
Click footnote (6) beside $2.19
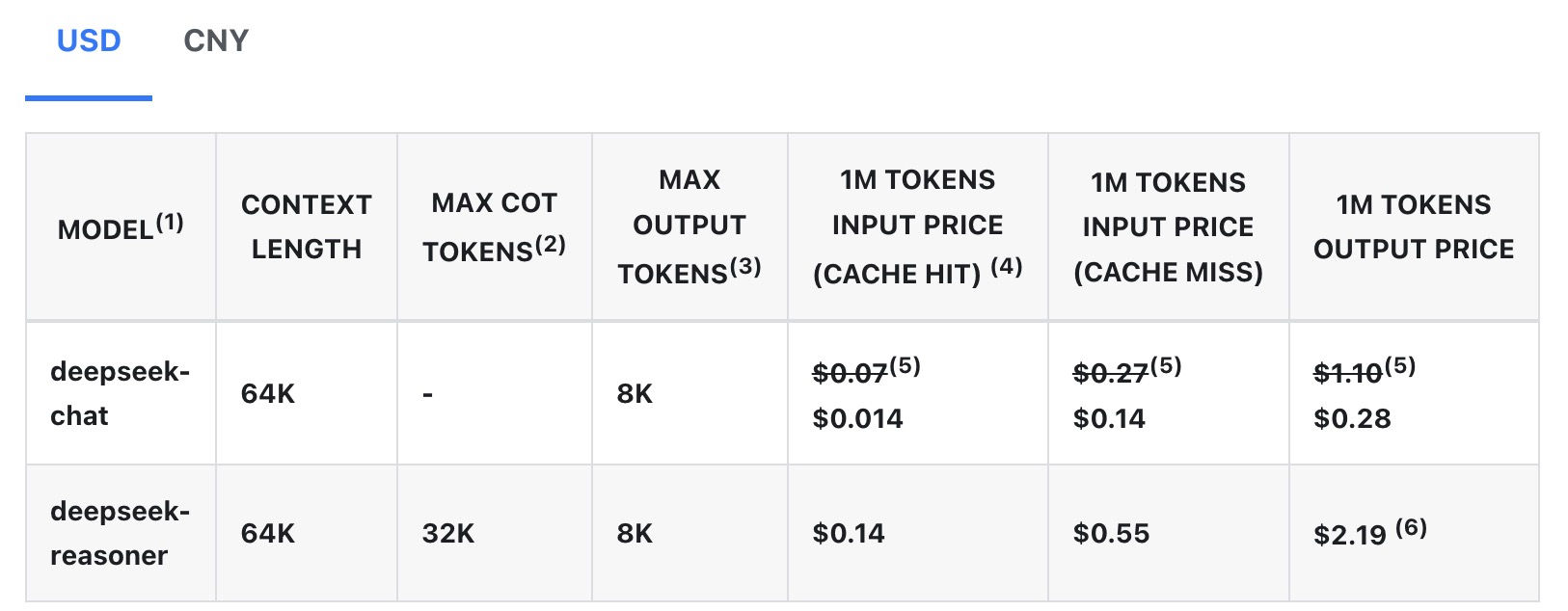coord(1411,528)
